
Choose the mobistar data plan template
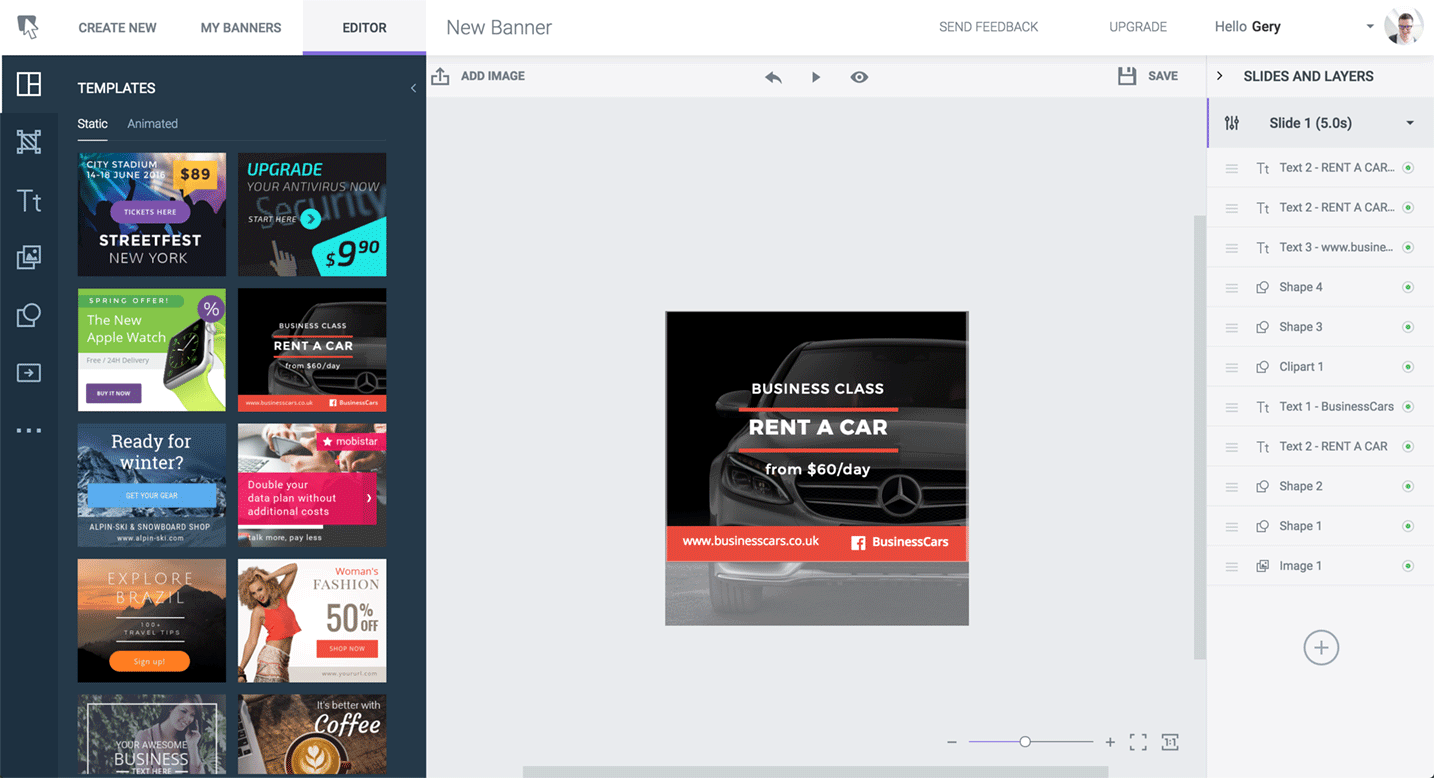[x=312, y=485]
